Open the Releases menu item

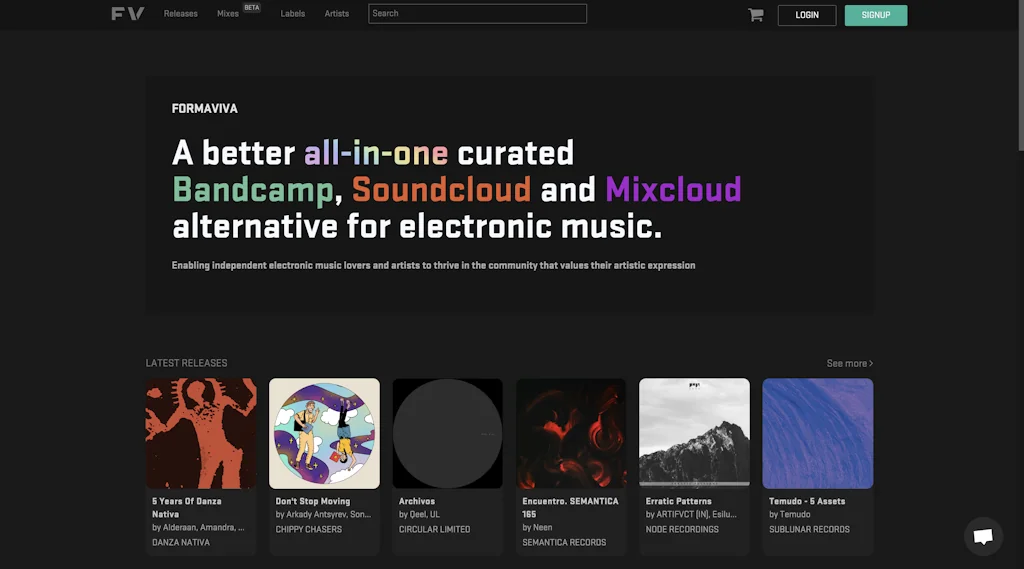click(181, 14)
